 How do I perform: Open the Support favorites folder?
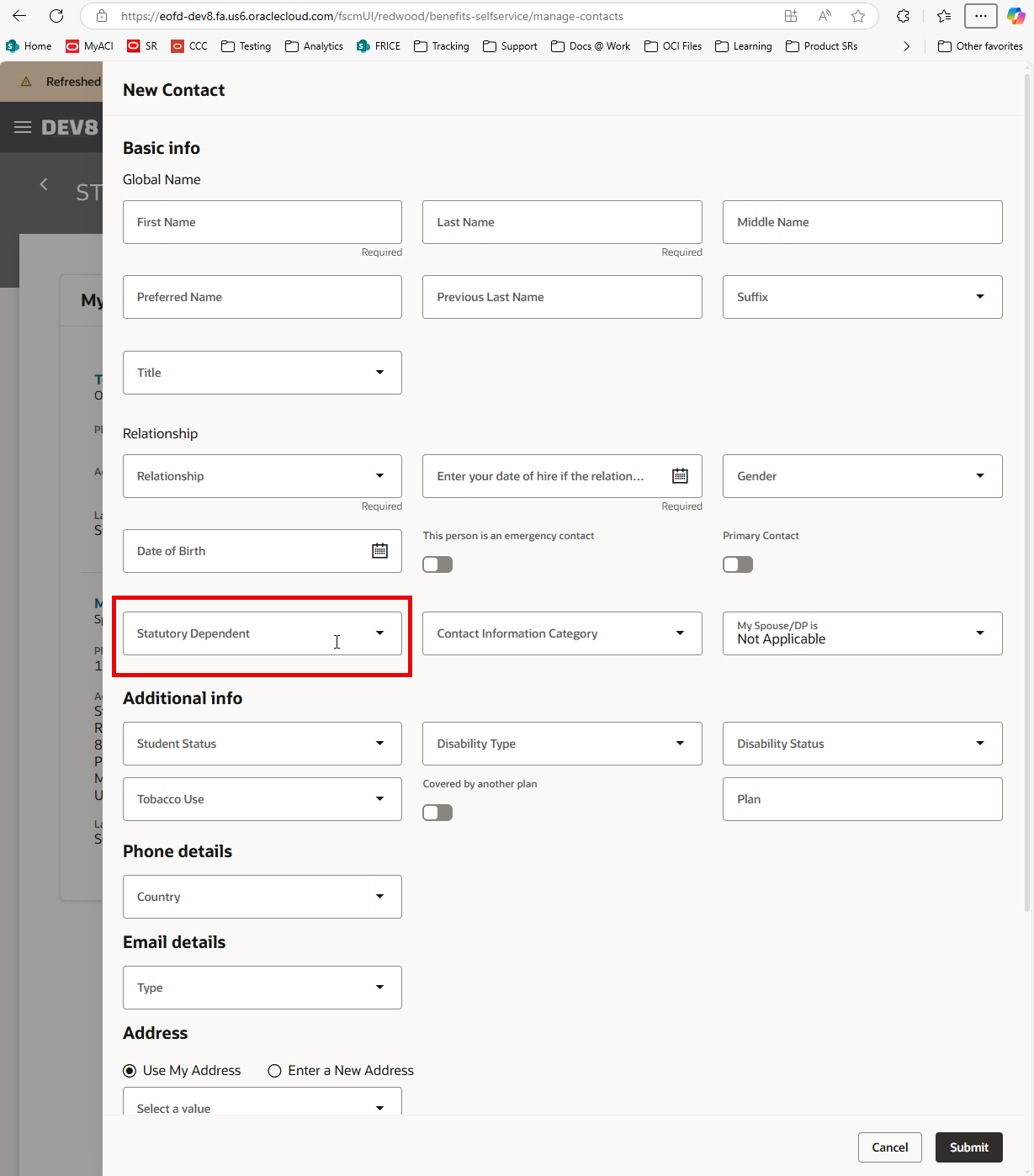[510, 46]
